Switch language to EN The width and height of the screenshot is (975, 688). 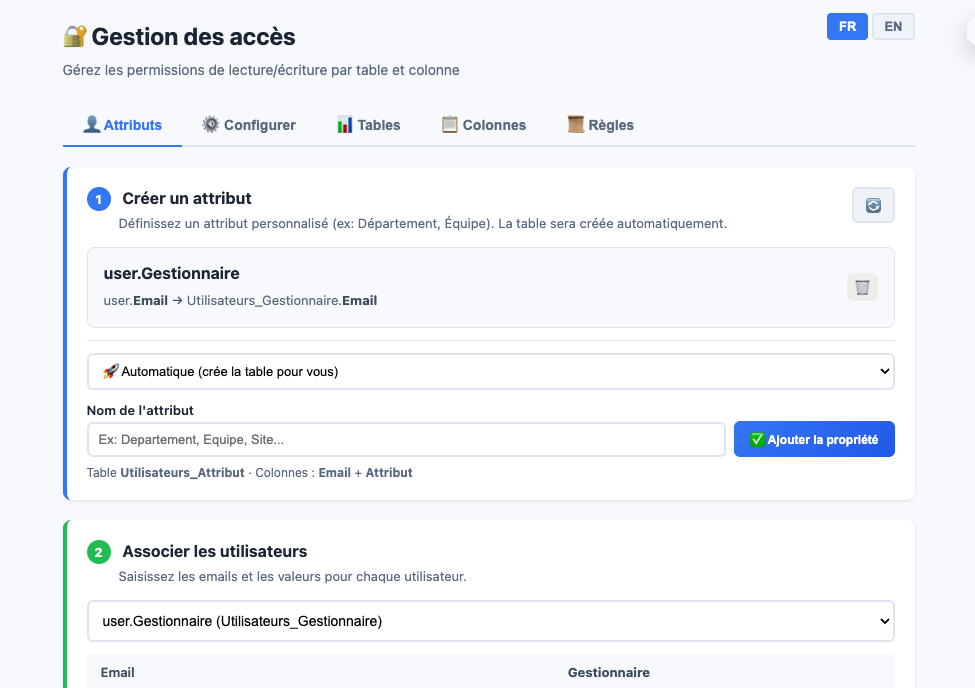tap(893, 26)
